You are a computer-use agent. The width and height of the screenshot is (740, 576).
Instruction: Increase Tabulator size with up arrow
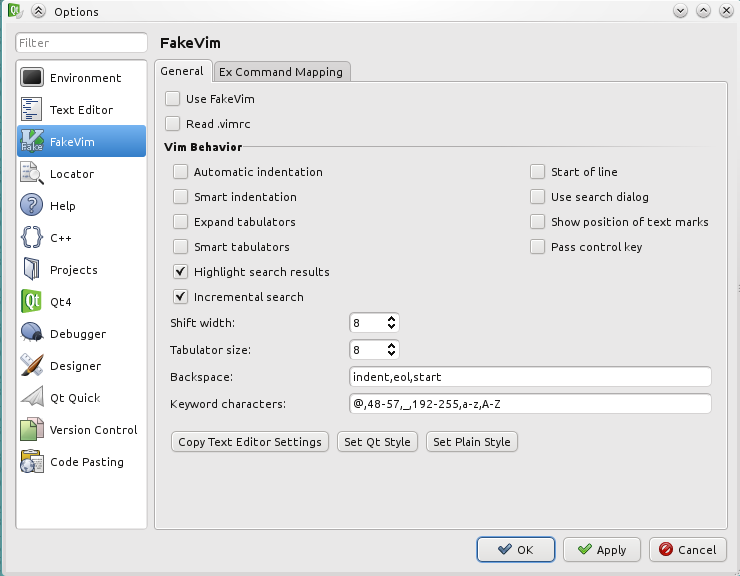click(x=391, y=346)
